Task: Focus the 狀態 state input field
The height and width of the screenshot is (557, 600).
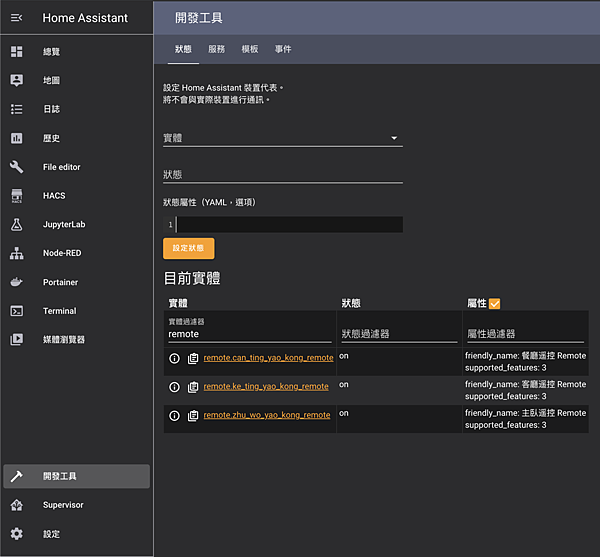Action: [283, 175]
